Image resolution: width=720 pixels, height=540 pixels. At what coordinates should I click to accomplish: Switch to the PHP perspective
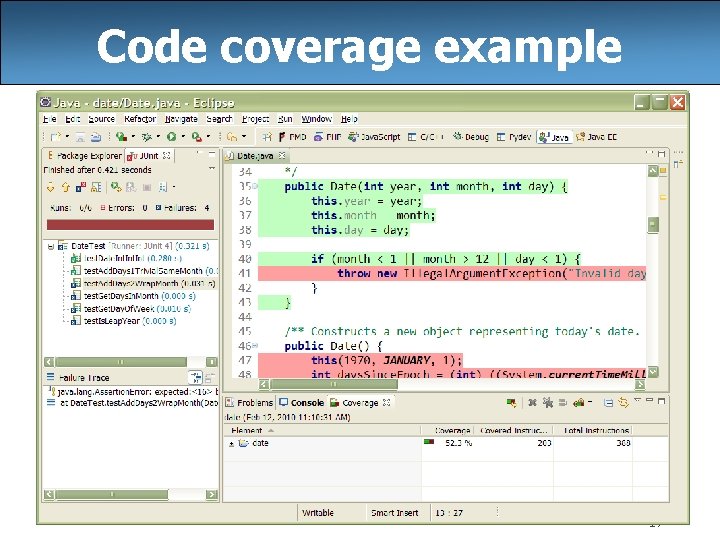pyautogui.click(x=328, y=137)
